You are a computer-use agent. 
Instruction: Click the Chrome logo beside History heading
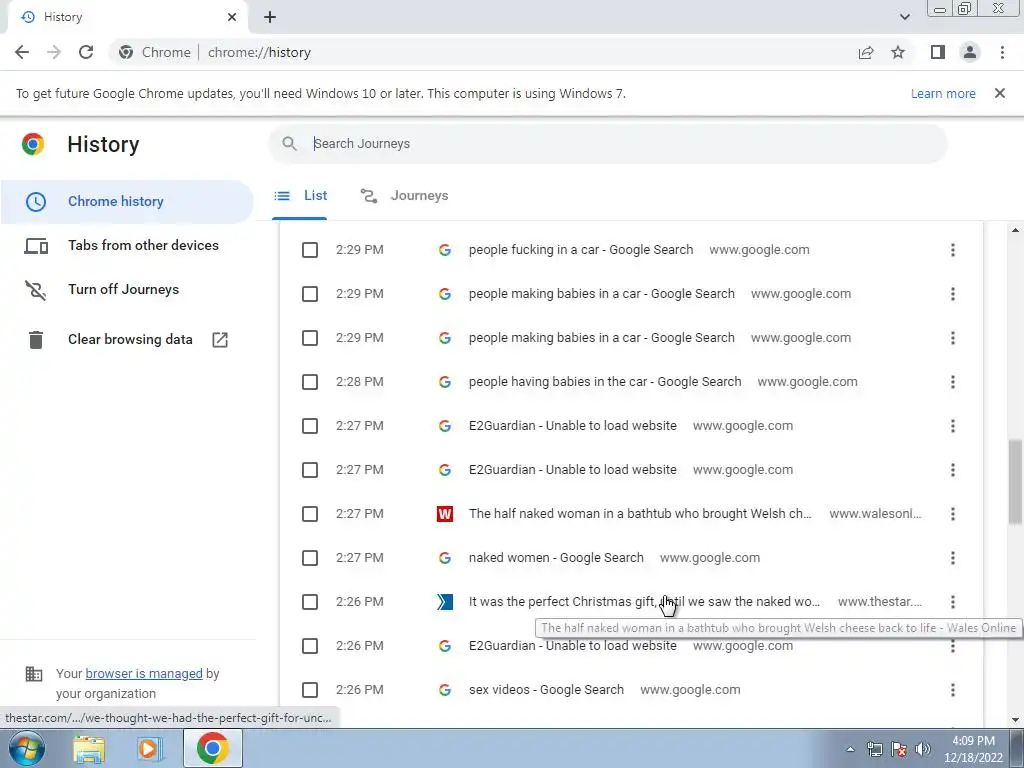click(x=33, y=144)
